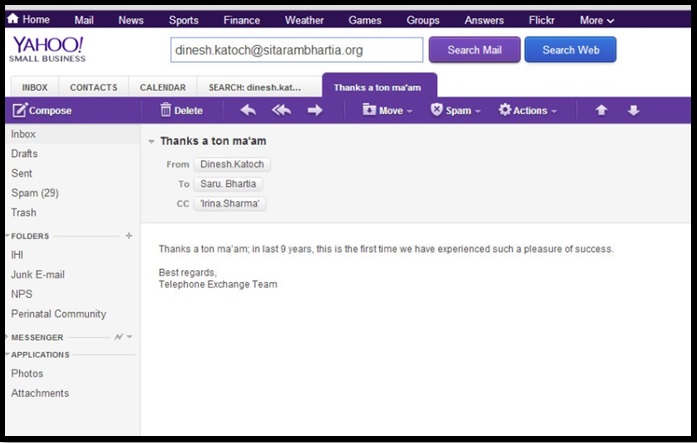The image size is (697, 443).
Task: Collapse the APPLICATIONS section
Action: click(x=7, y=354)
